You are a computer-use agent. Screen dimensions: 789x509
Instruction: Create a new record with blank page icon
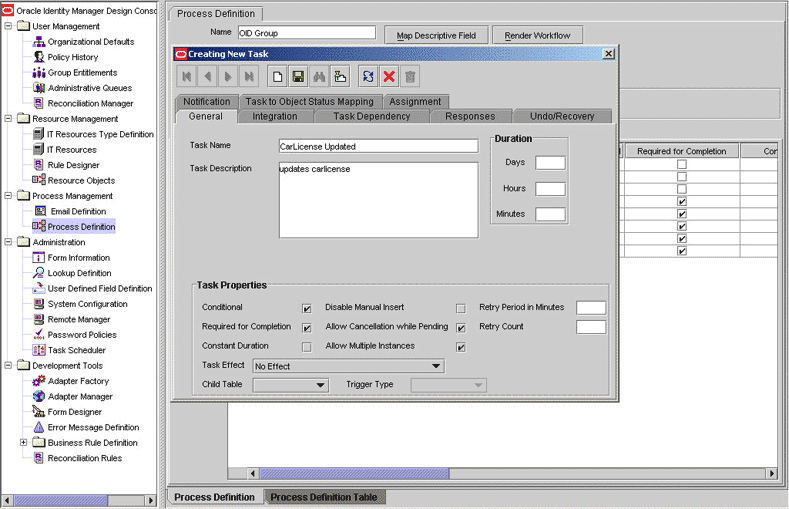click(x=277, y=77)
